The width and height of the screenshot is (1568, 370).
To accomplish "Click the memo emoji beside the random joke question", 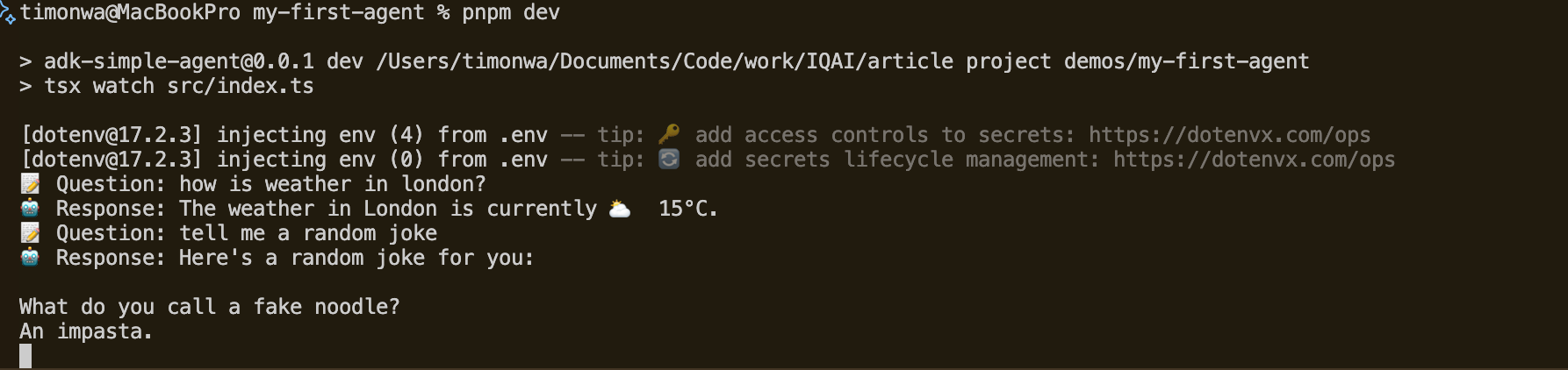I will [31, 232].
